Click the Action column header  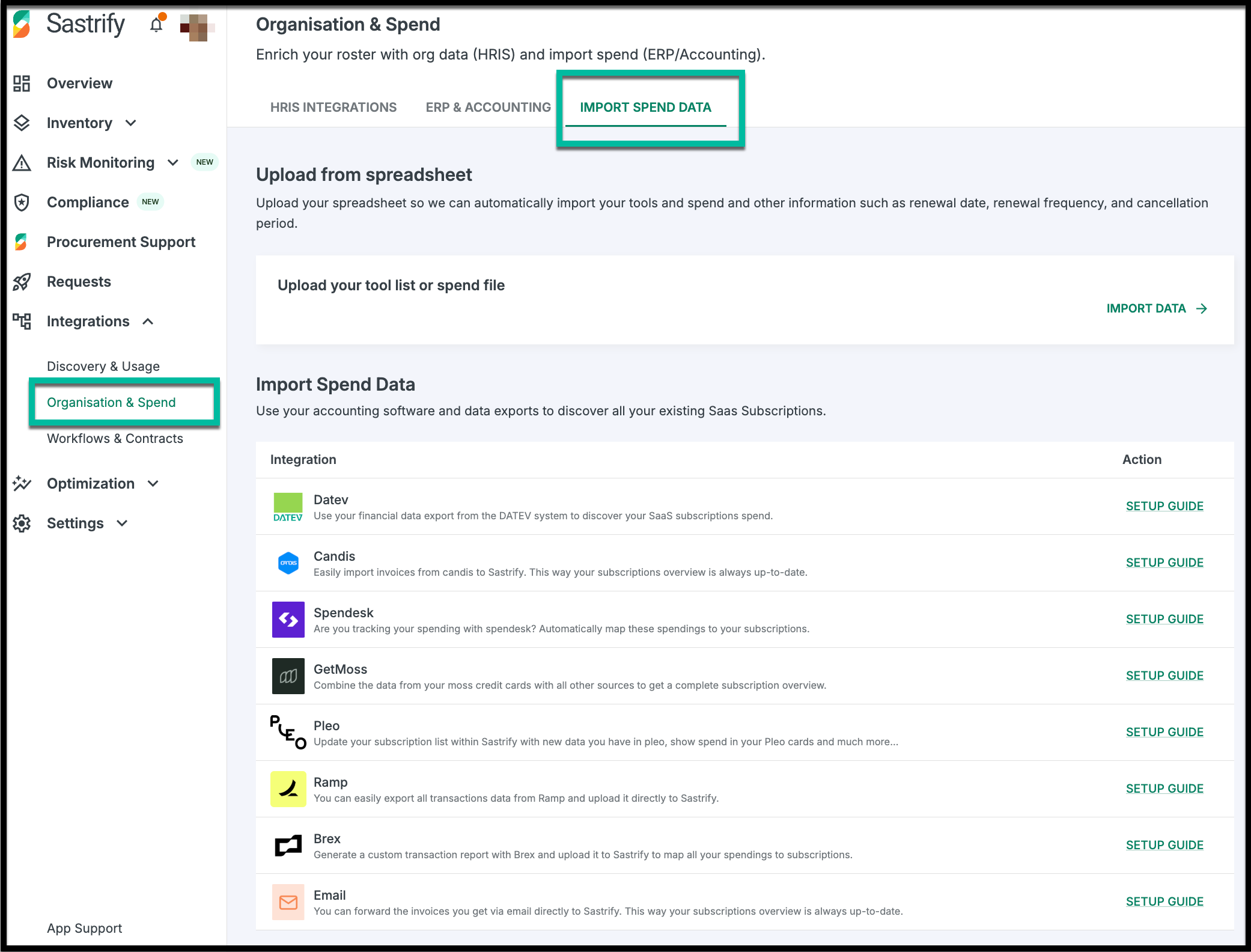coord(1142,459)
